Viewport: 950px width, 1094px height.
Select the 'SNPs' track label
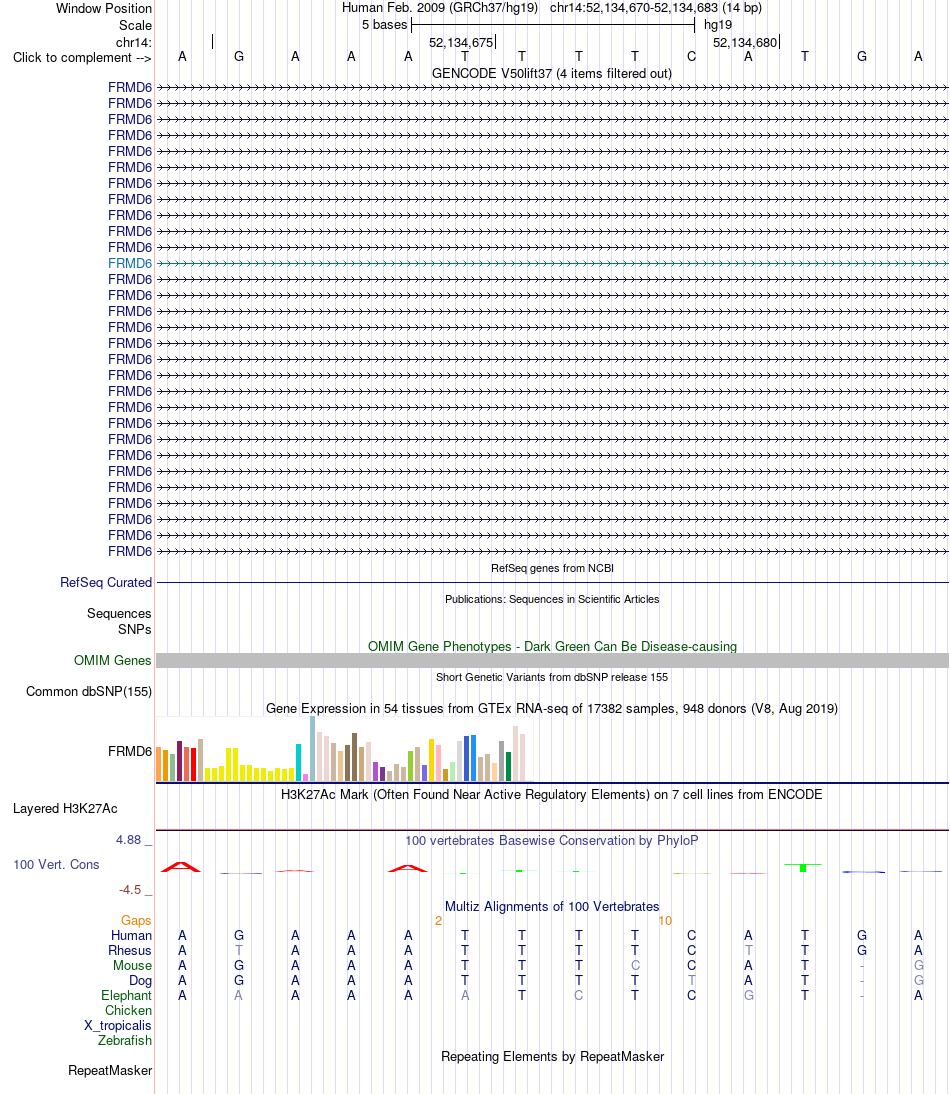point(135,629)
